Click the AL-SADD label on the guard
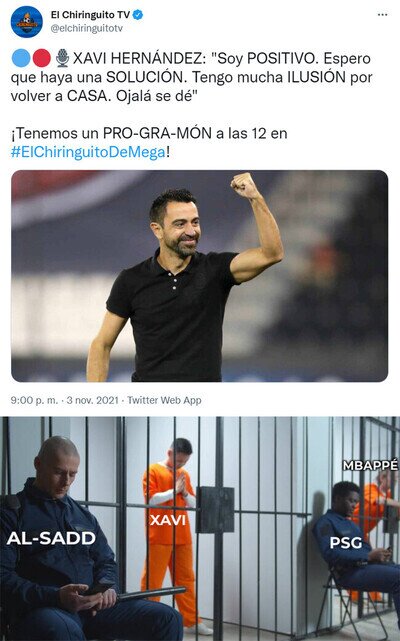Viewport: 400px width, 641px height. pos(51,538)
